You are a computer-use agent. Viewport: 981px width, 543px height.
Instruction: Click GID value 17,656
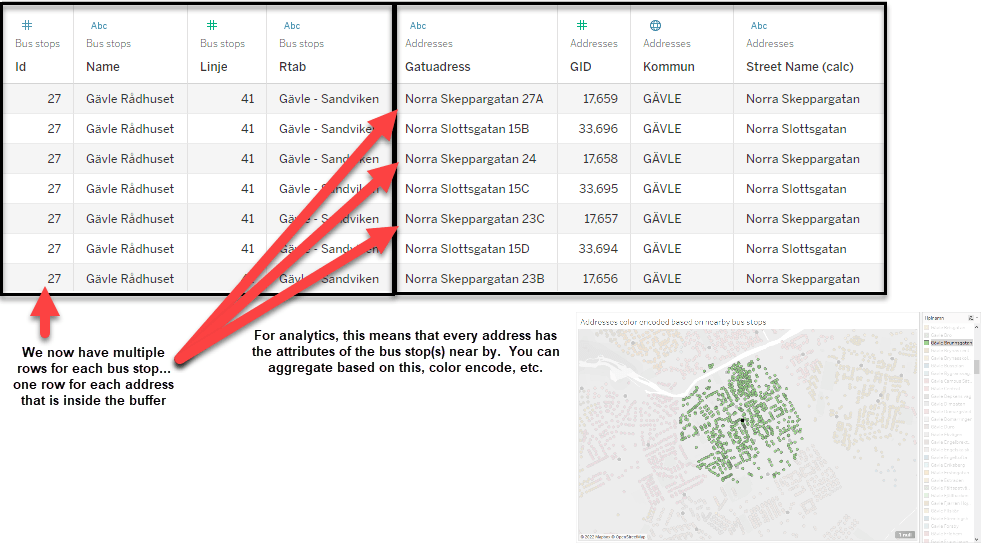pos(600,279)
